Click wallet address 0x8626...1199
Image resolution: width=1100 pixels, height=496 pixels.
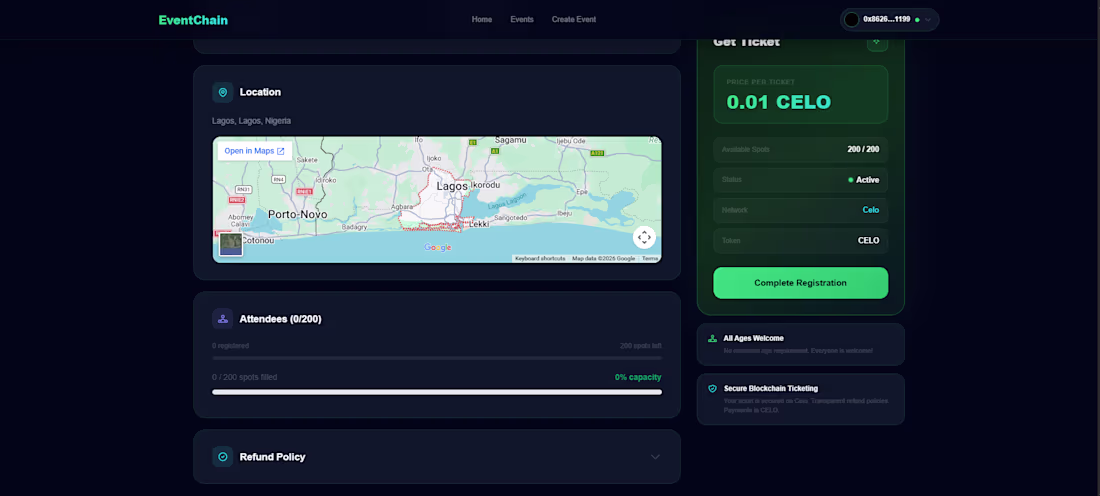[x=887, y=20]
